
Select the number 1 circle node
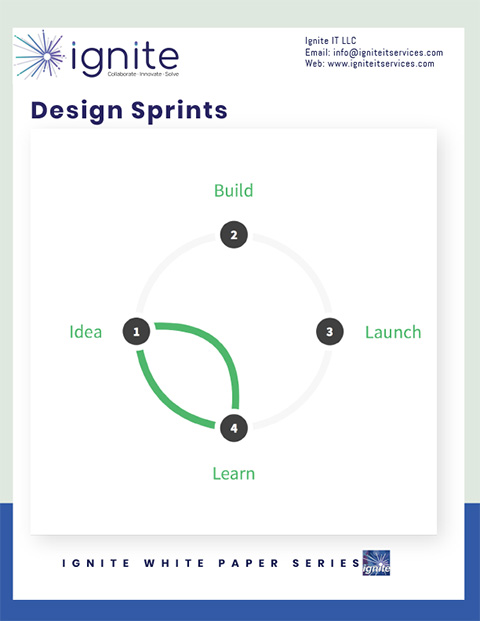click(x=137, y=331)
